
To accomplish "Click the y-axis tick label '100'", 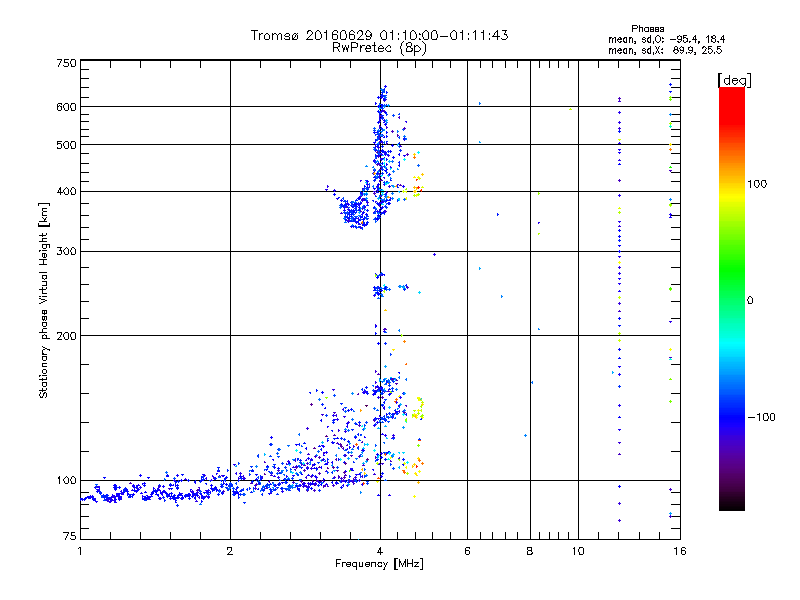I will coord(66,481).
